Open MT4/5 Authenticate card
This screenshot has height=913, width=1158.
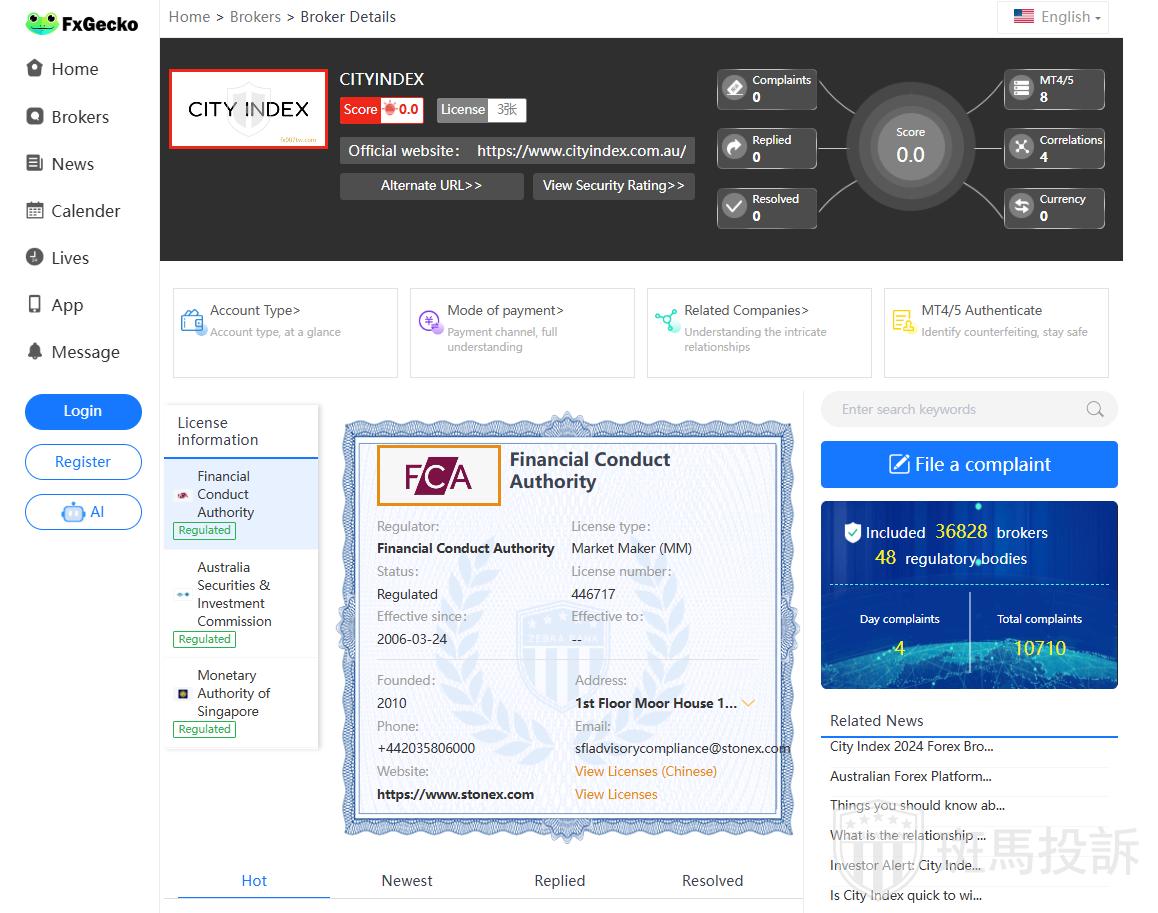click(995, 332)
